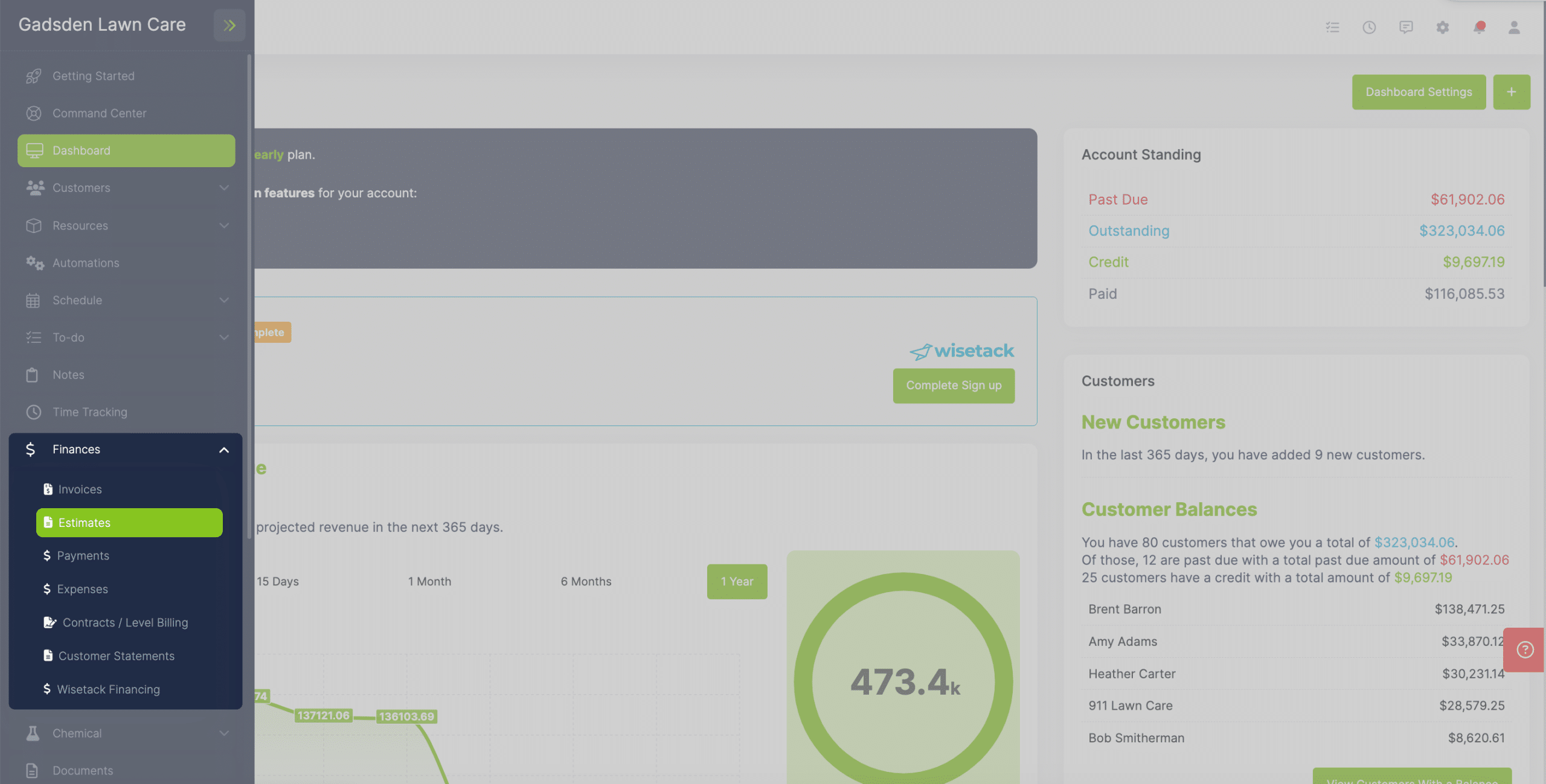1546x784 pixels.
Task: Open the messages chat icon in top bar
Action: pyautogui.click(x=1406, y=27)
